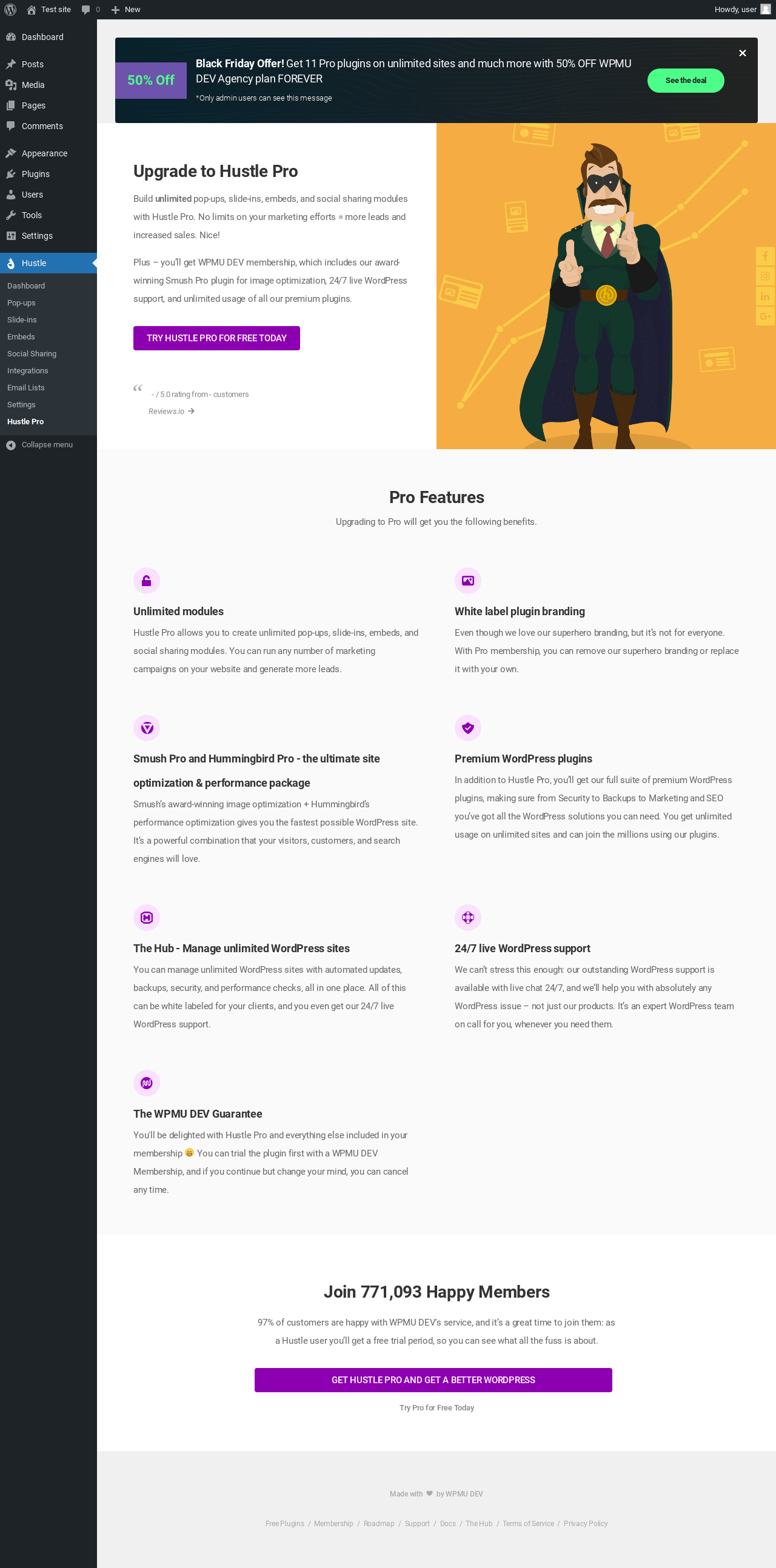Click the See the deal button
This screenshot has height=1568, width=776.
click(685, 81)
